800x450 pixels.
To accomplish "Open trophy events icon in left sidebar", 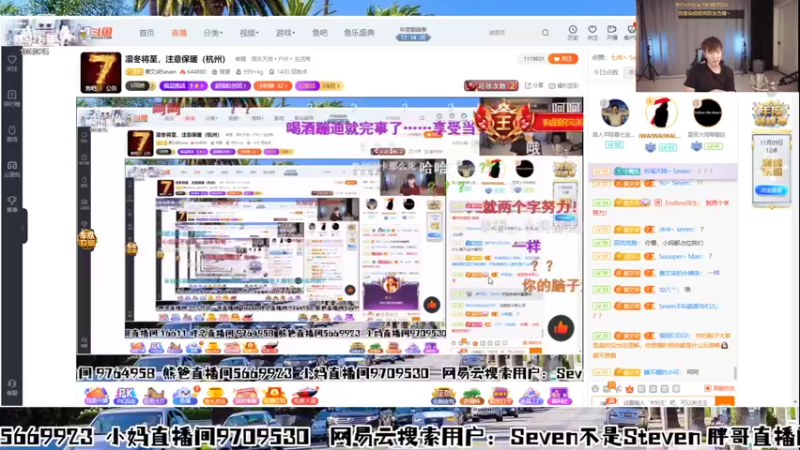I will (x=12, y=204).
